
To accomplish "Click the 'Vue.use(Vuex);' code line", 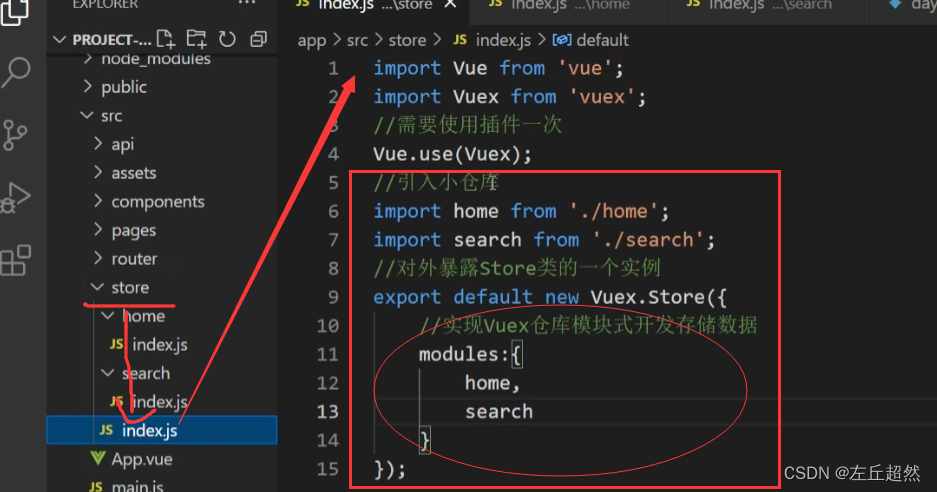I will (452, 154).
